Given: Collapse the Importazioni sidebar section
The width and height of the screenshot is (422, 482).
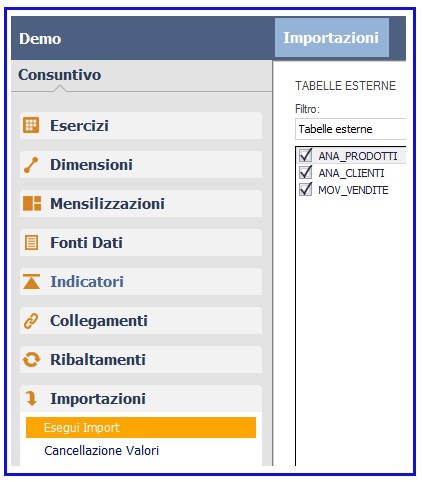Looking at the screenshot, I should (141, 399).
